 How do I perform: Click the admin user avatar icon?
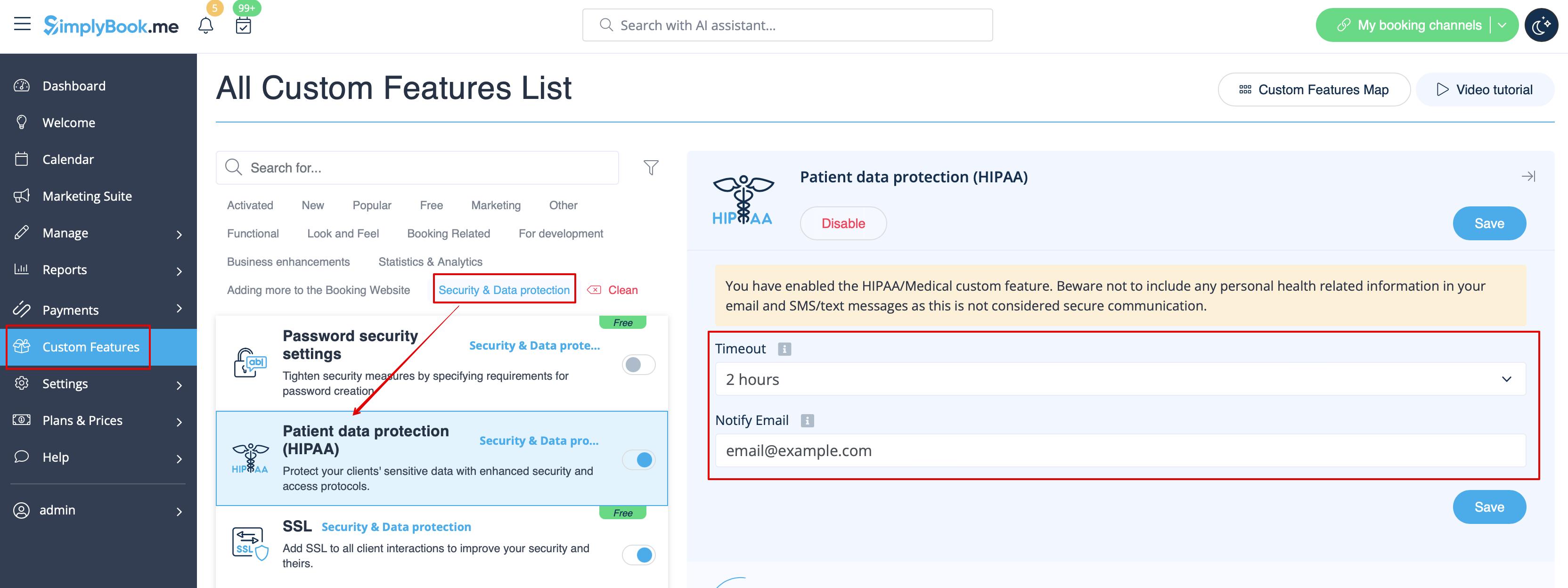(x=21, y=510)
